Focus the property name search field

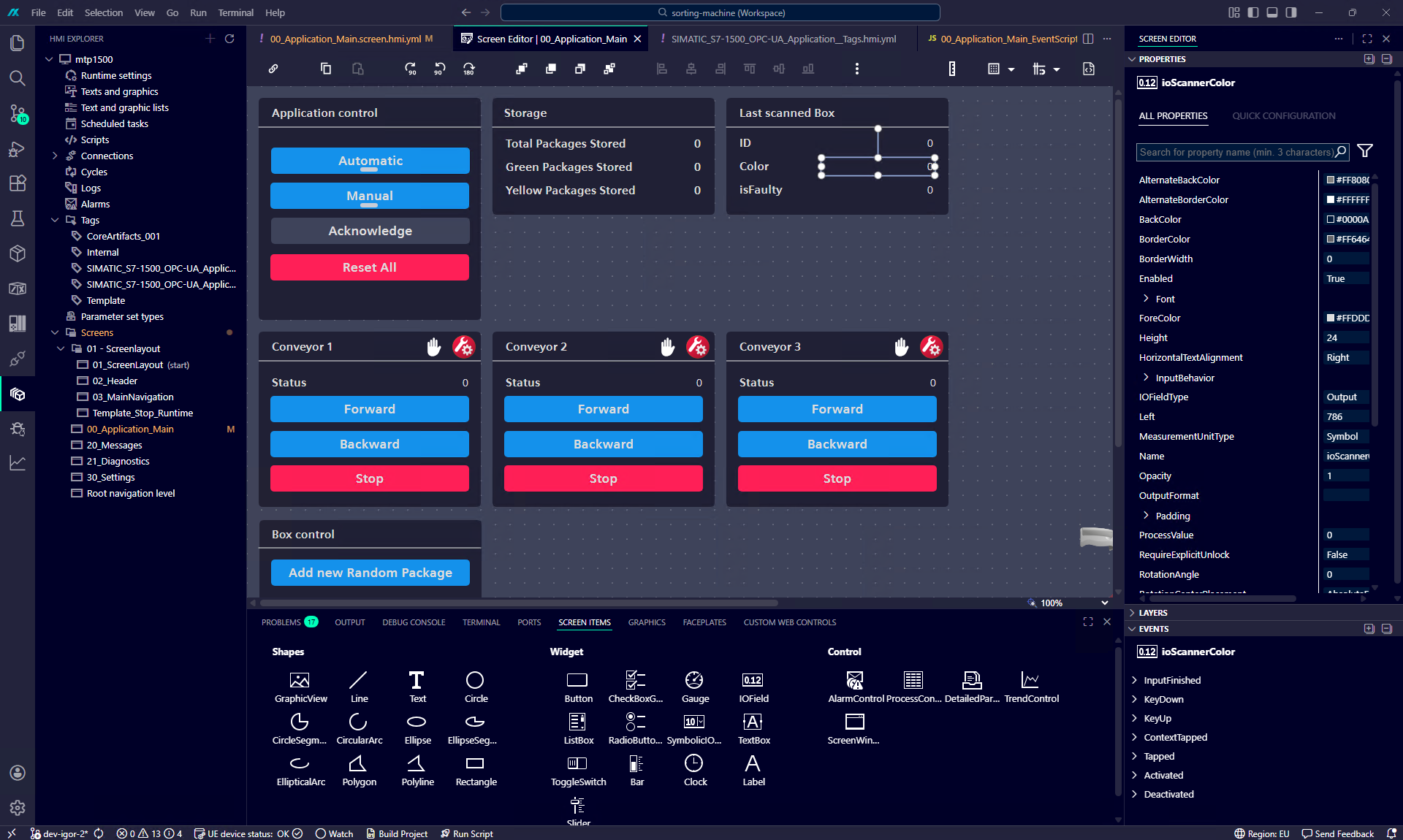coord(1242,152)
